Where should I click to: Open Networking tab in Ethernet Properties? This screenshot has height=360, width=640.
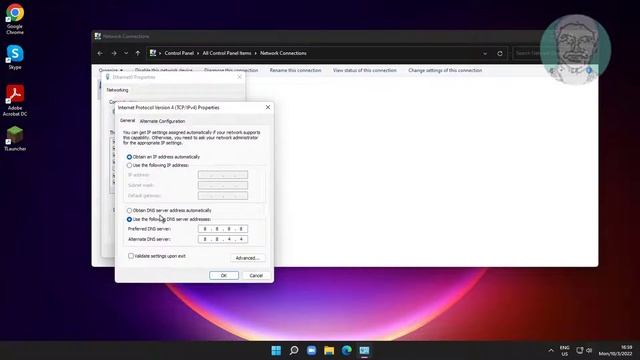click(x=117, y=90)
